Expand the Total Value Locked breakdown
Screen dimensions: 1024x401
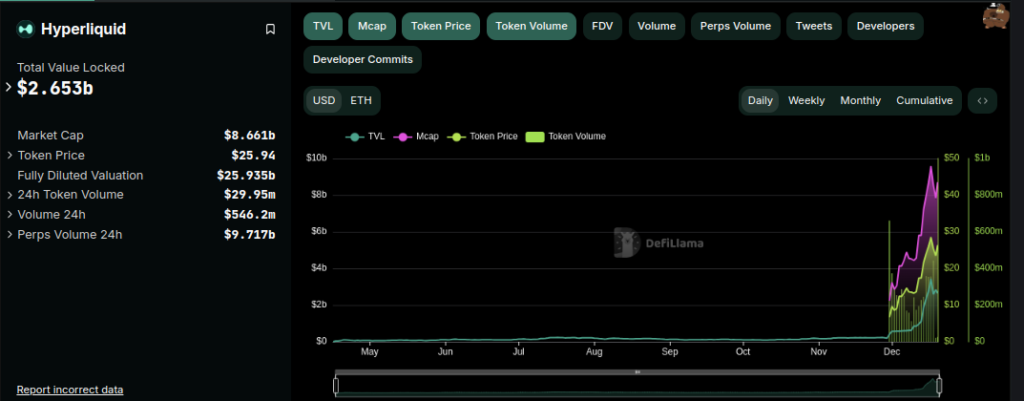click(8, 87)
